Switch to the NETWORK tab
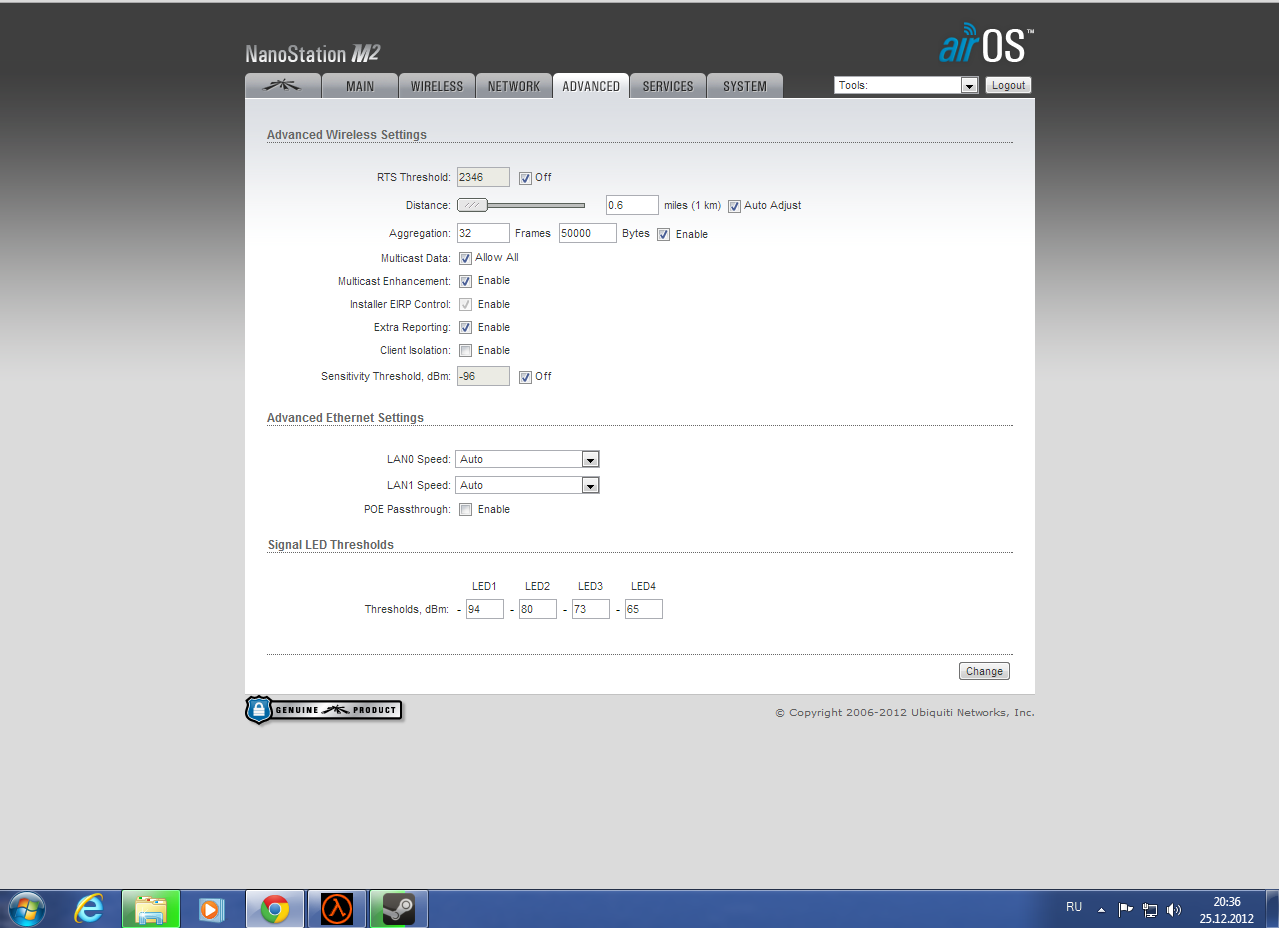Viewport: 1279px width, 928px height. coord(514,86)
